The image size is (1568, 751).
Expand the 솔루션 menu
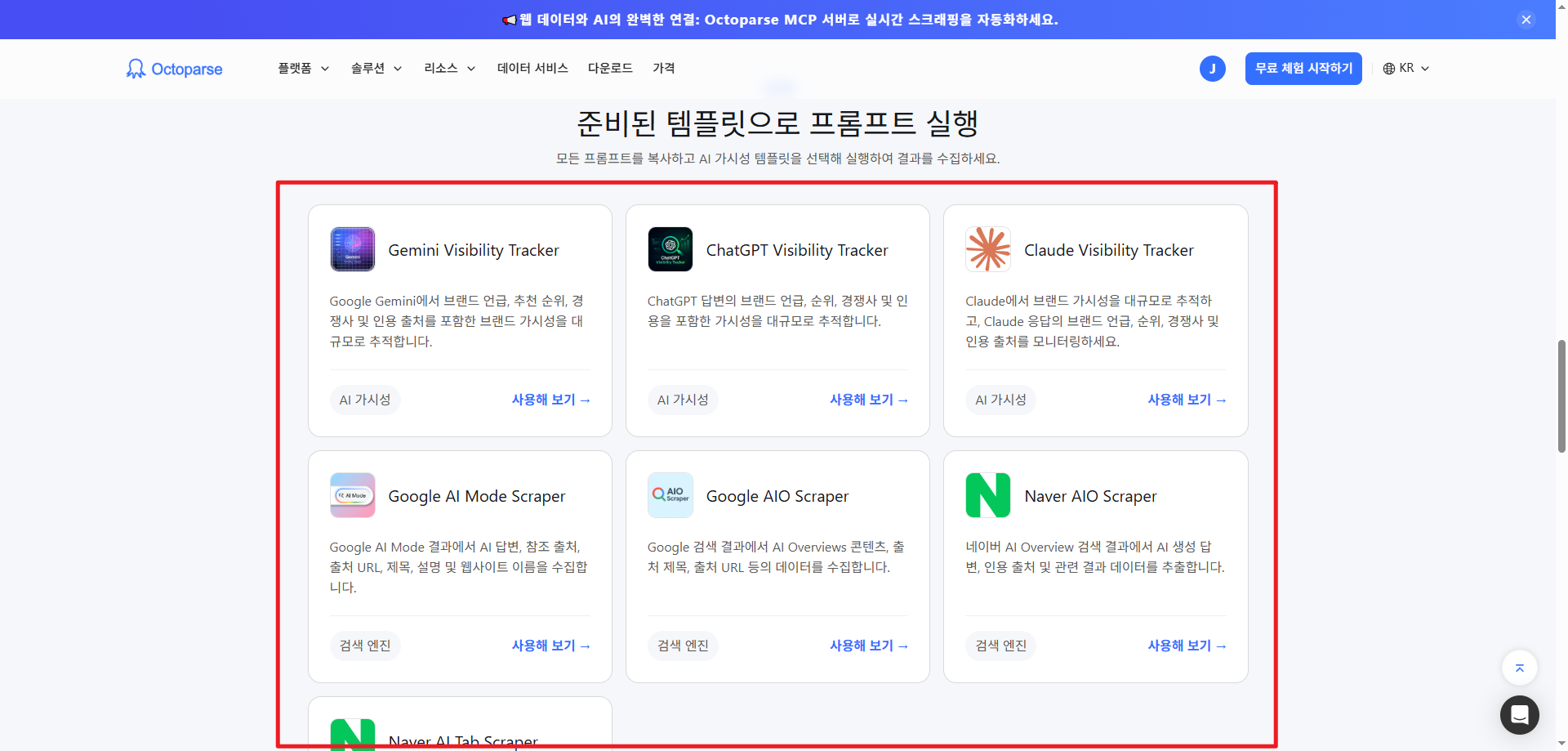pos(376,69)
